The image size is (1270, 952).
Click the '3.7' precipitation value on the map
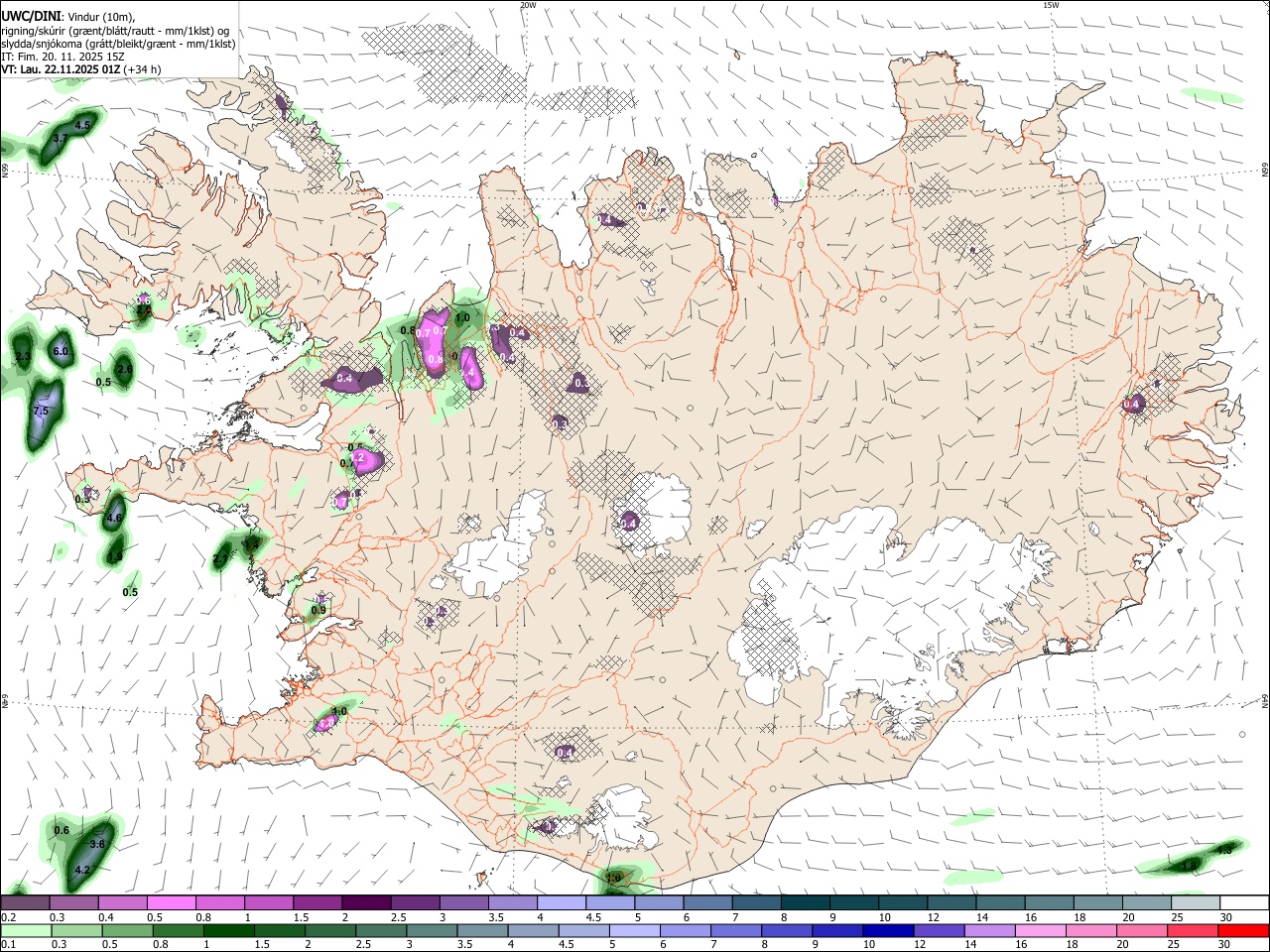pyautogui.click(x=60, y=138)
